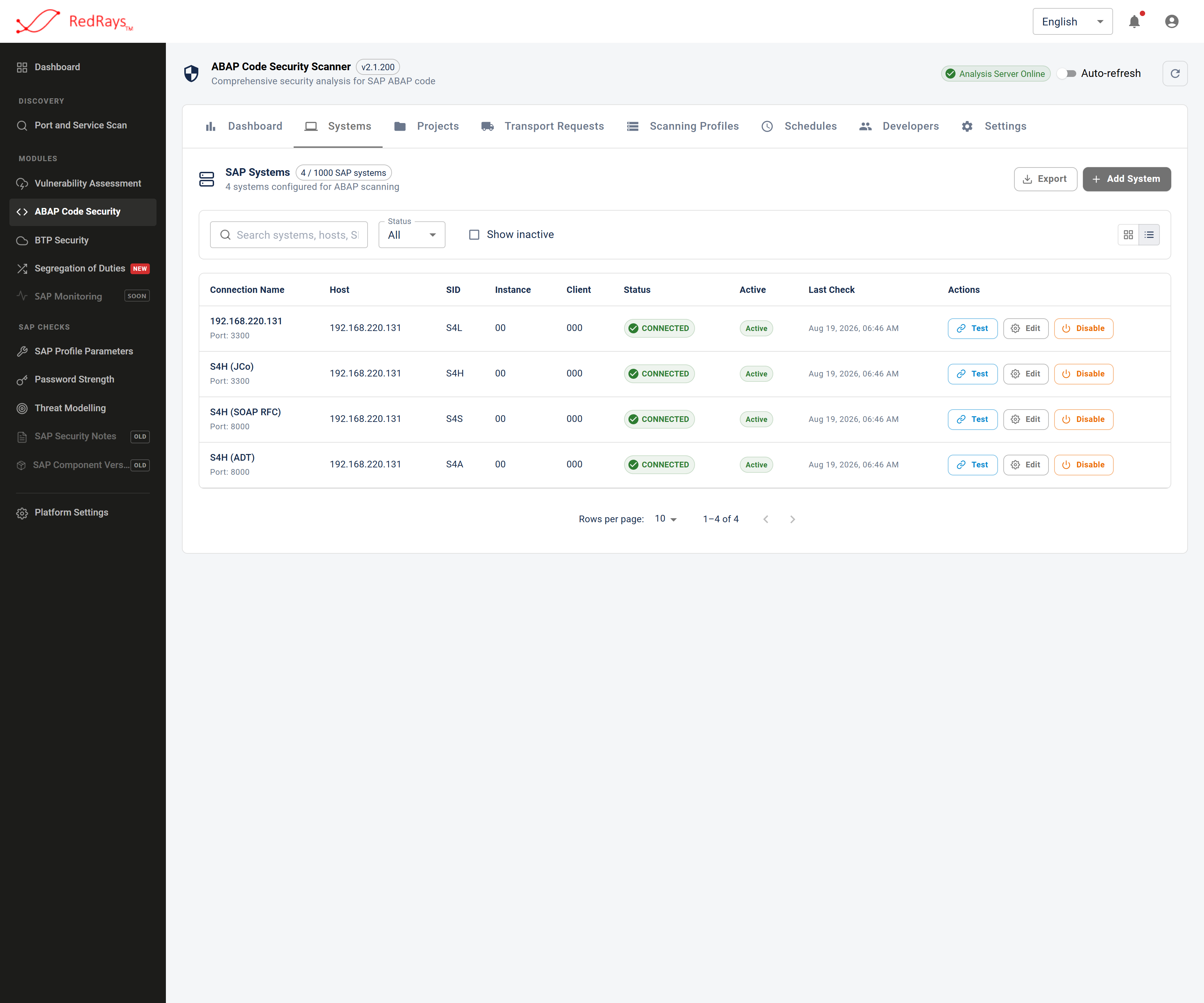
Task: Test the S4H (JCo) connection
Action: [x=972, y=374]
